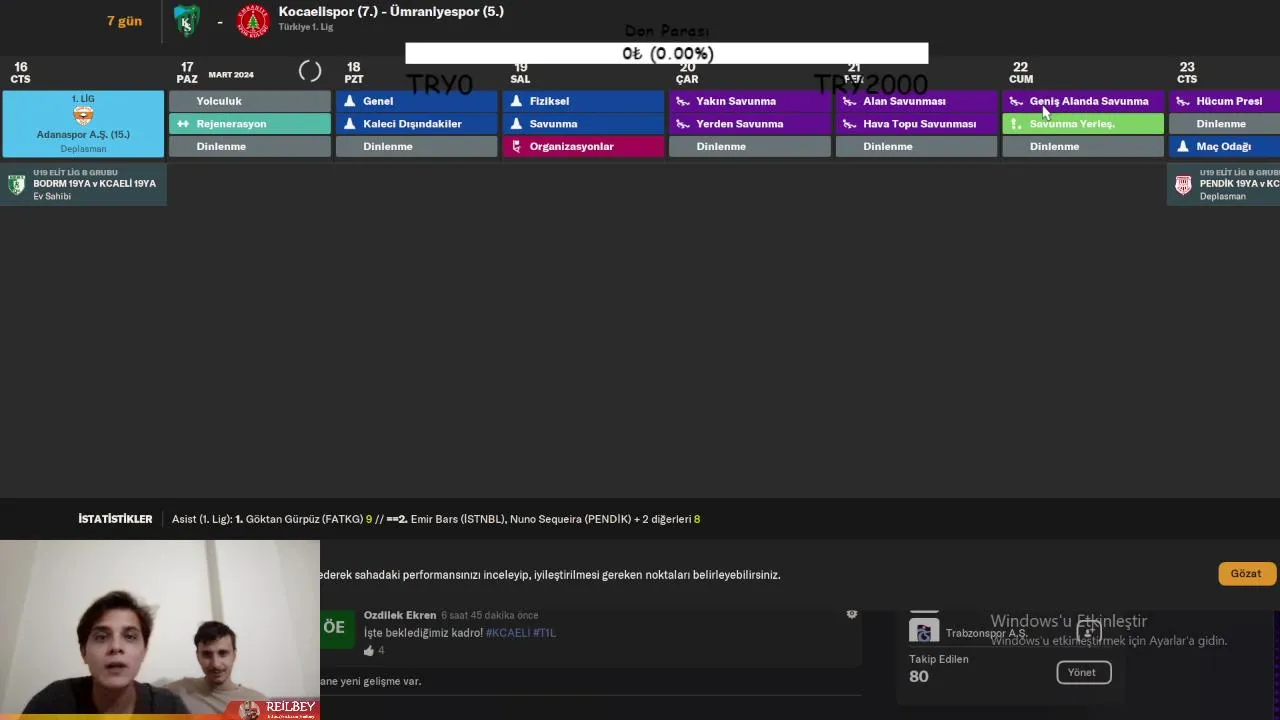Click the Maç Odağı cone icon

(1183, 146)
